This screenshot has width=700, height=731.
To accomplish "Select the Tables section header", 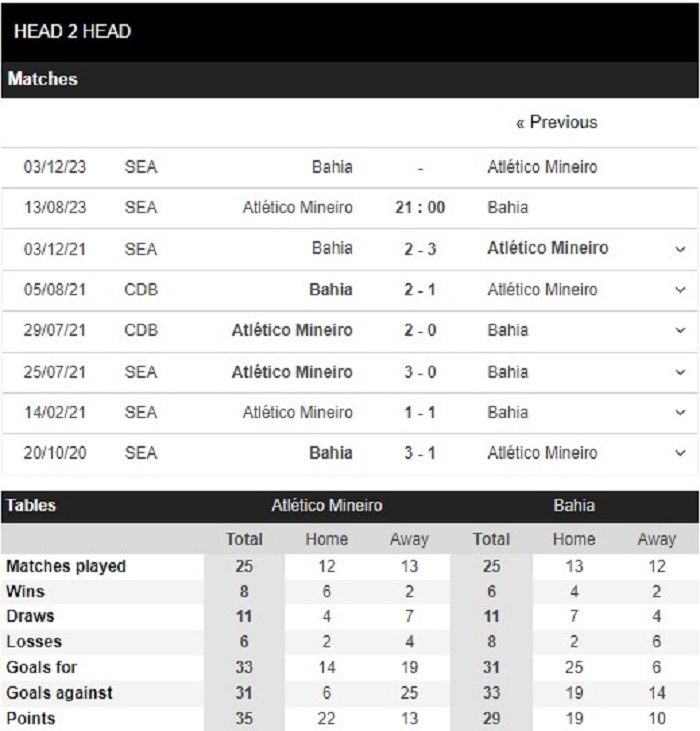I will click(31, 506).
